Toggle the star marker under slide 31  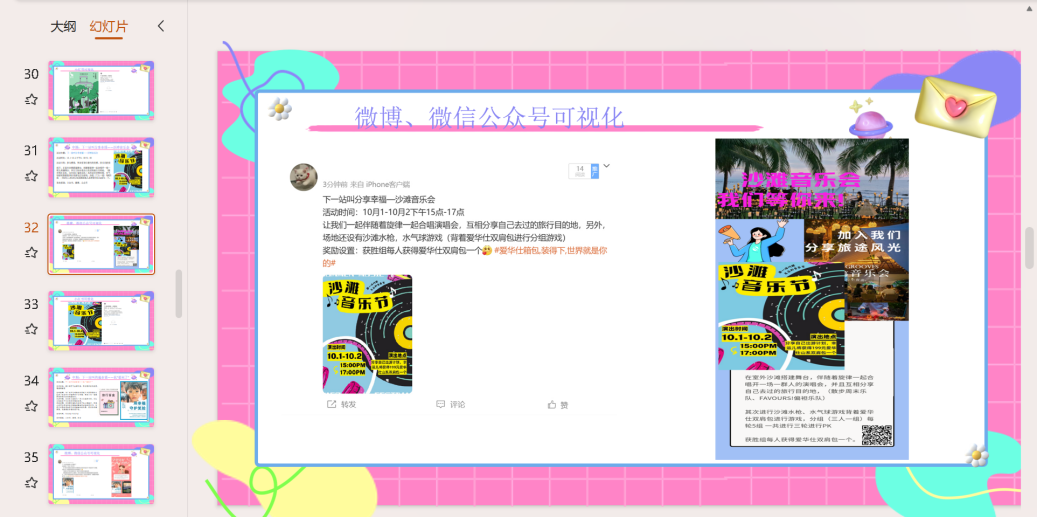pos(31,177)
